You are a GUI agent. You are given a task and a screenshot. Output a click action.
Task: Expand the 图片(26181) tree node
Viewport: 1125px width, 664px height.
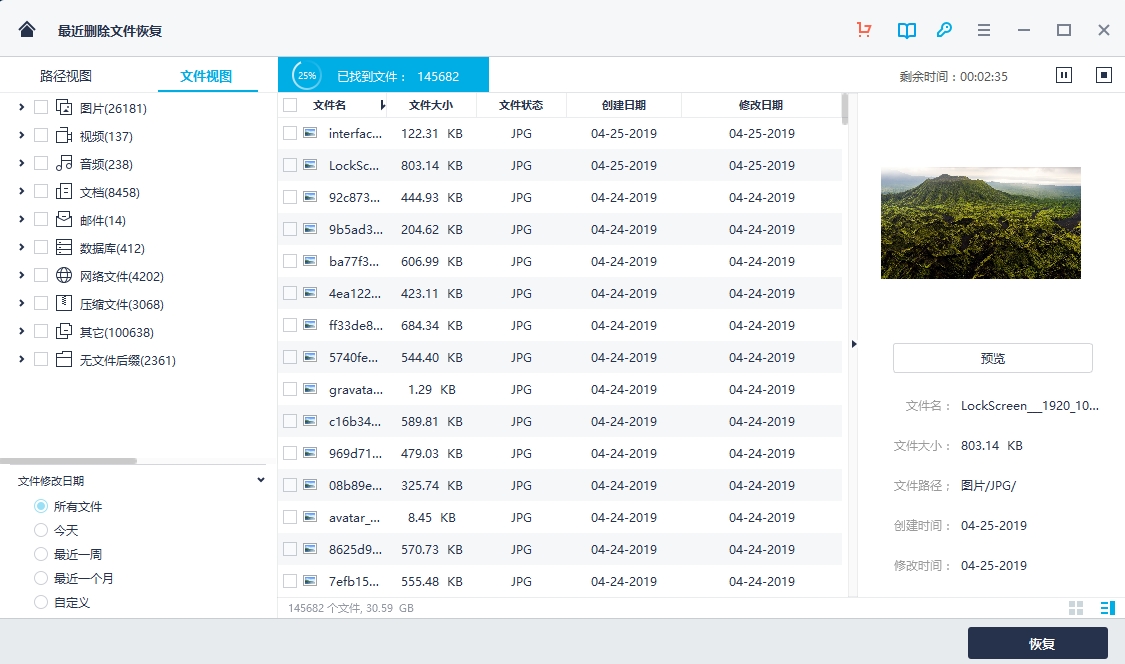pos(22,107)
